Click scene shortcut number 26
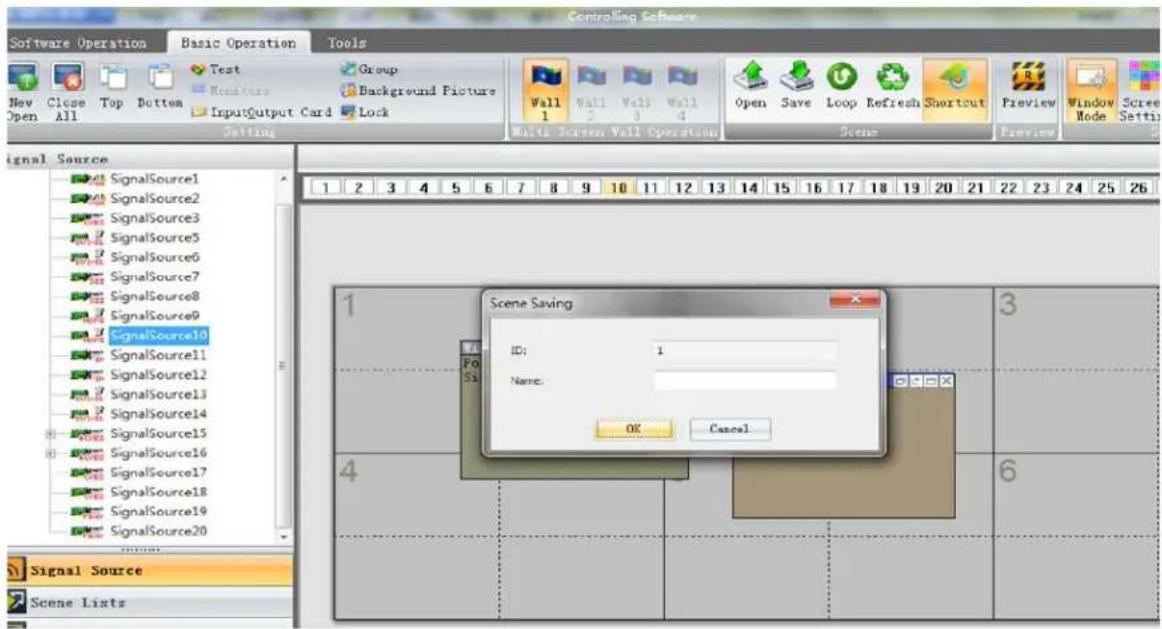Image resolution: width=1162 pixels, height=629 pixels. [1138, 187]
